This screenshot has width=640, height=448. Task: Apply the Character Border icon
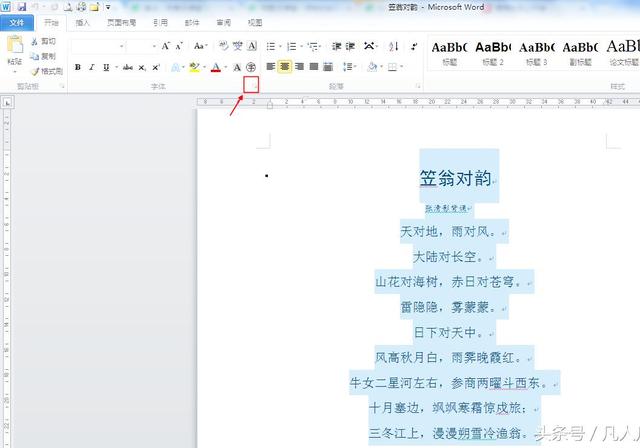[252, 46]
